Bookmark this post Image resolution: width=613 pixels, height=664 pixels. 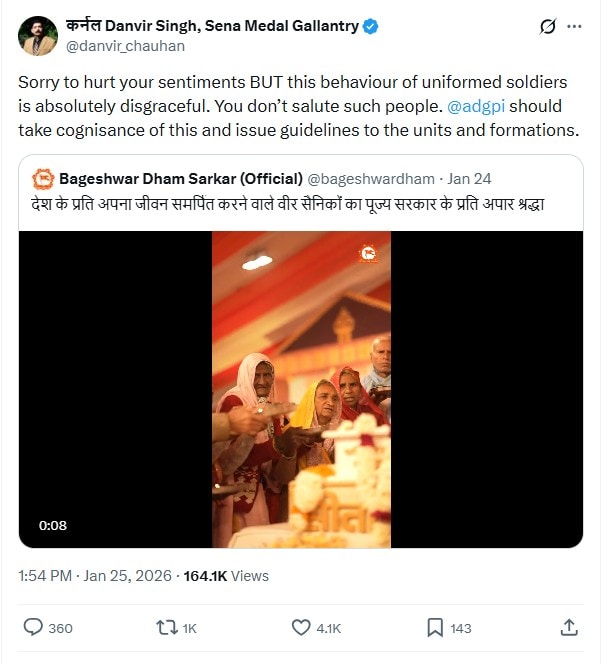[435, 627]
